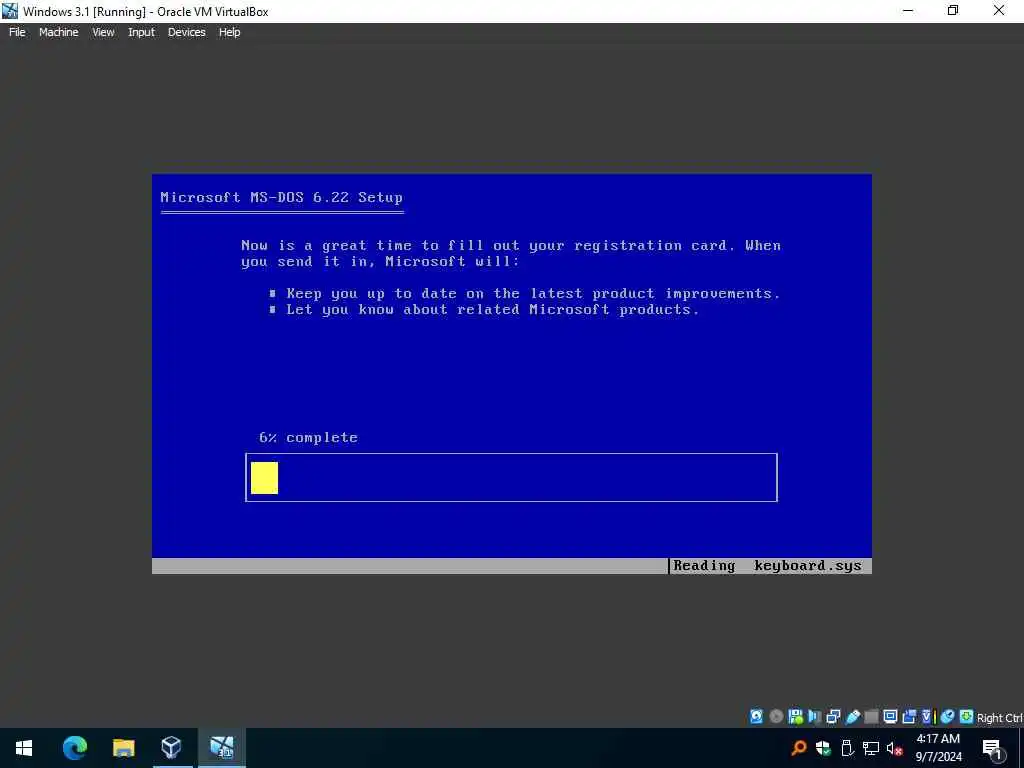Image resolution: width=1024 pixels, height=768 pixels.
Task: Click the muted volume tray icon
Action: [895, 748]
